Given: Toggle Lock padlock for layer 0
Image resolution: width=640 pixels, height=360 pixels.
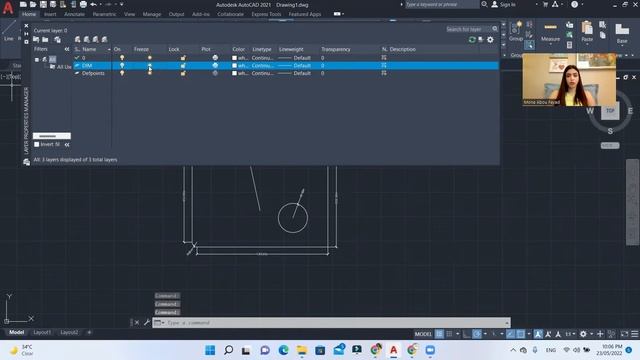Looking at the screenshot, I should pyautogui.click(x=183, y=58).
